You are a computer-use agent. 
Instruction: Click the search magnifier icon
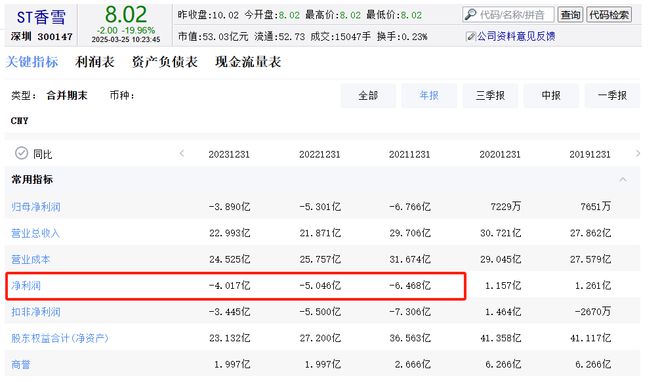click(x=471, y=14)
